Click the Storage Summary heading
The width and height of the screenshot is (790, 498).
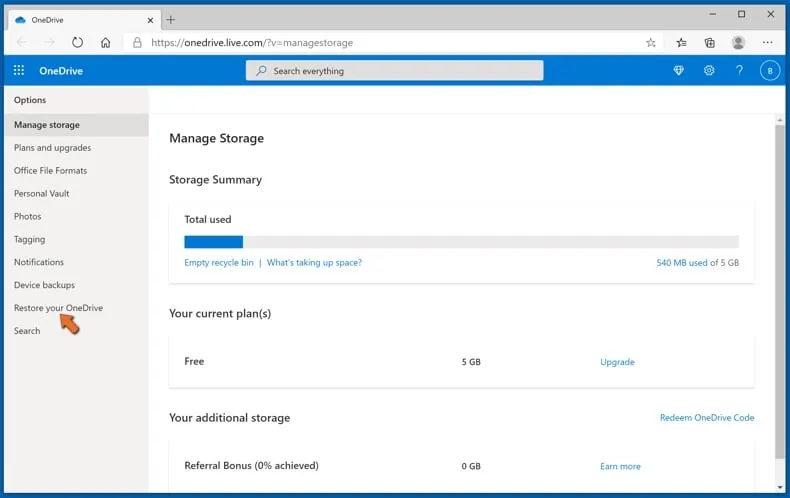pos(215,180)
